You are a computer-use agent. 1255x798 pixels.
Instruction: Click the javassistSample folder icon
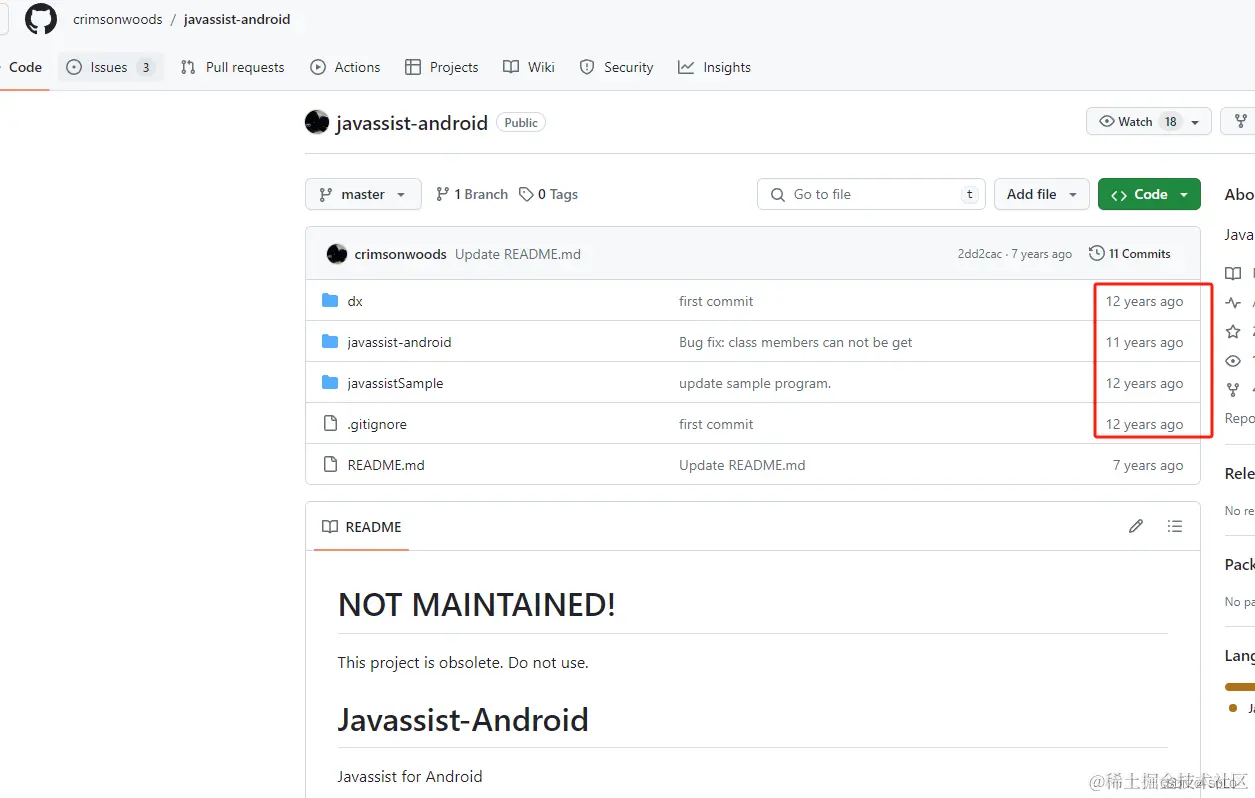click(330, 382)
